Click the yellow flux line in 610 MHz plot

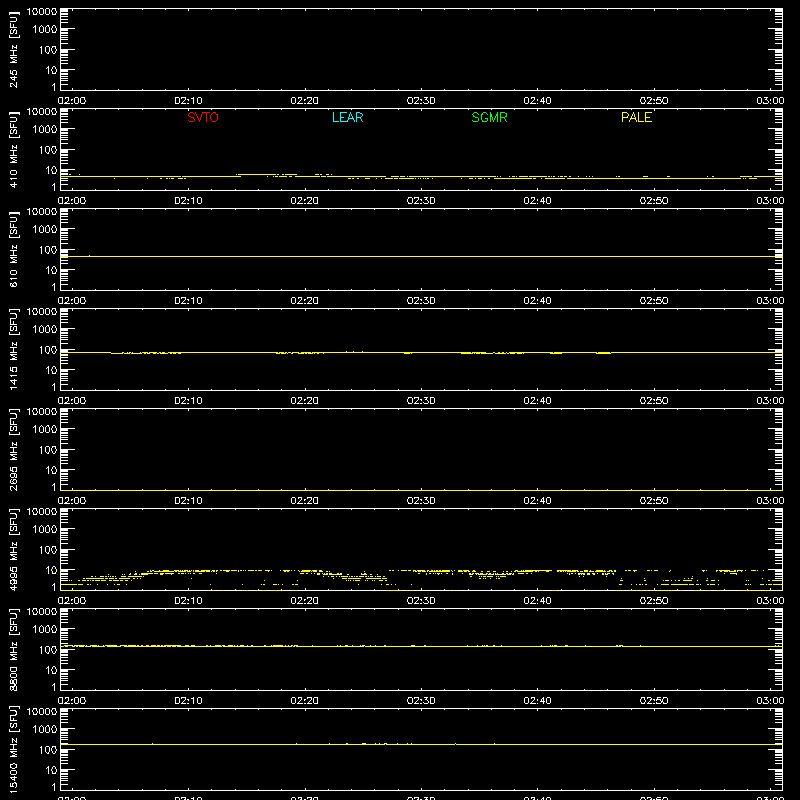coord(421,256)
